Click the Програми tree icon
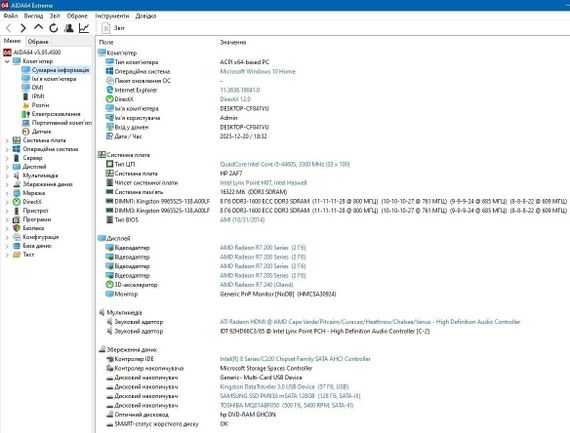The width and height of the screenshot is (570, 433). 16,220
